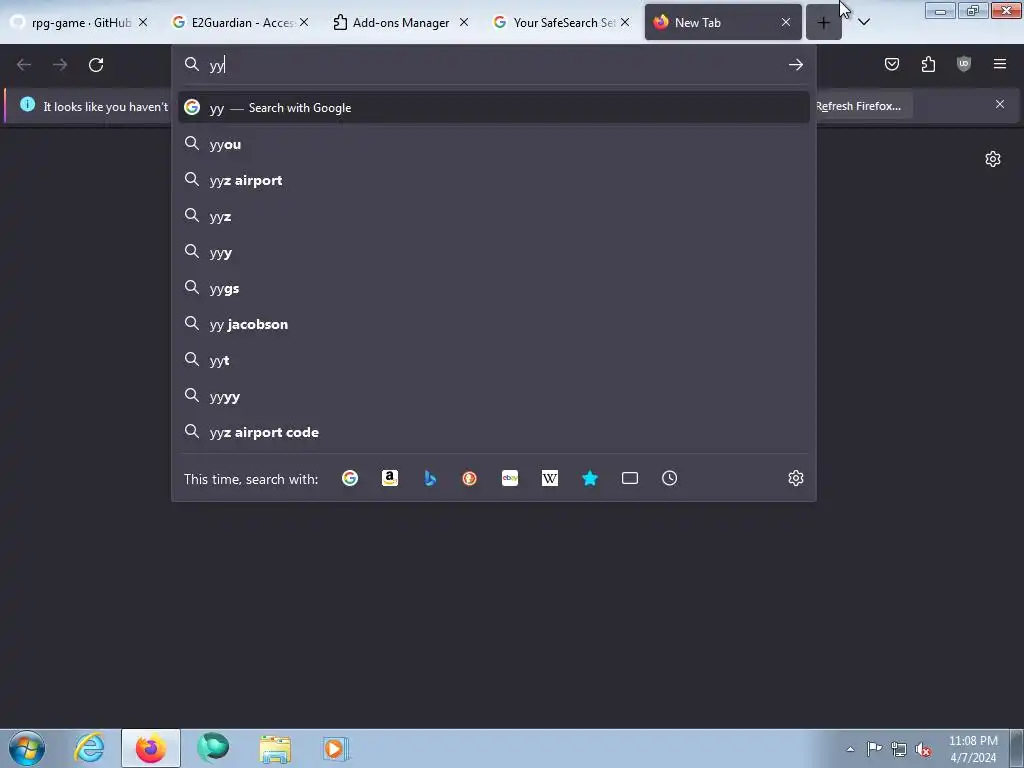
Task: Use the Wikipedia search engine icon
Action: tap(550, 478)
